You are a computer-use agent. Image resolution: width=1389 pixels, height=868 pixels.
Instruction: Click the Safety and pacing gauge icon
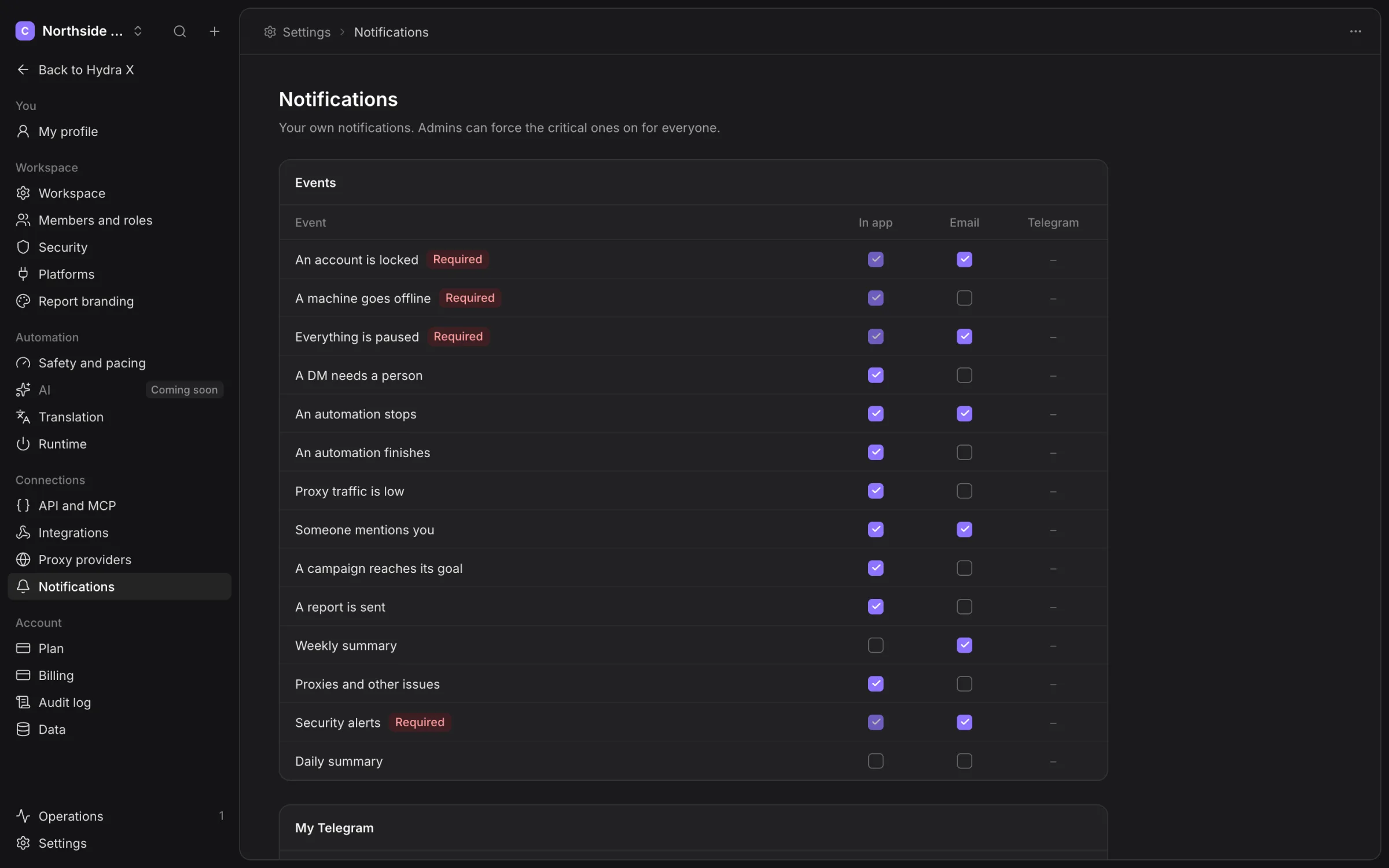[23, 363]
